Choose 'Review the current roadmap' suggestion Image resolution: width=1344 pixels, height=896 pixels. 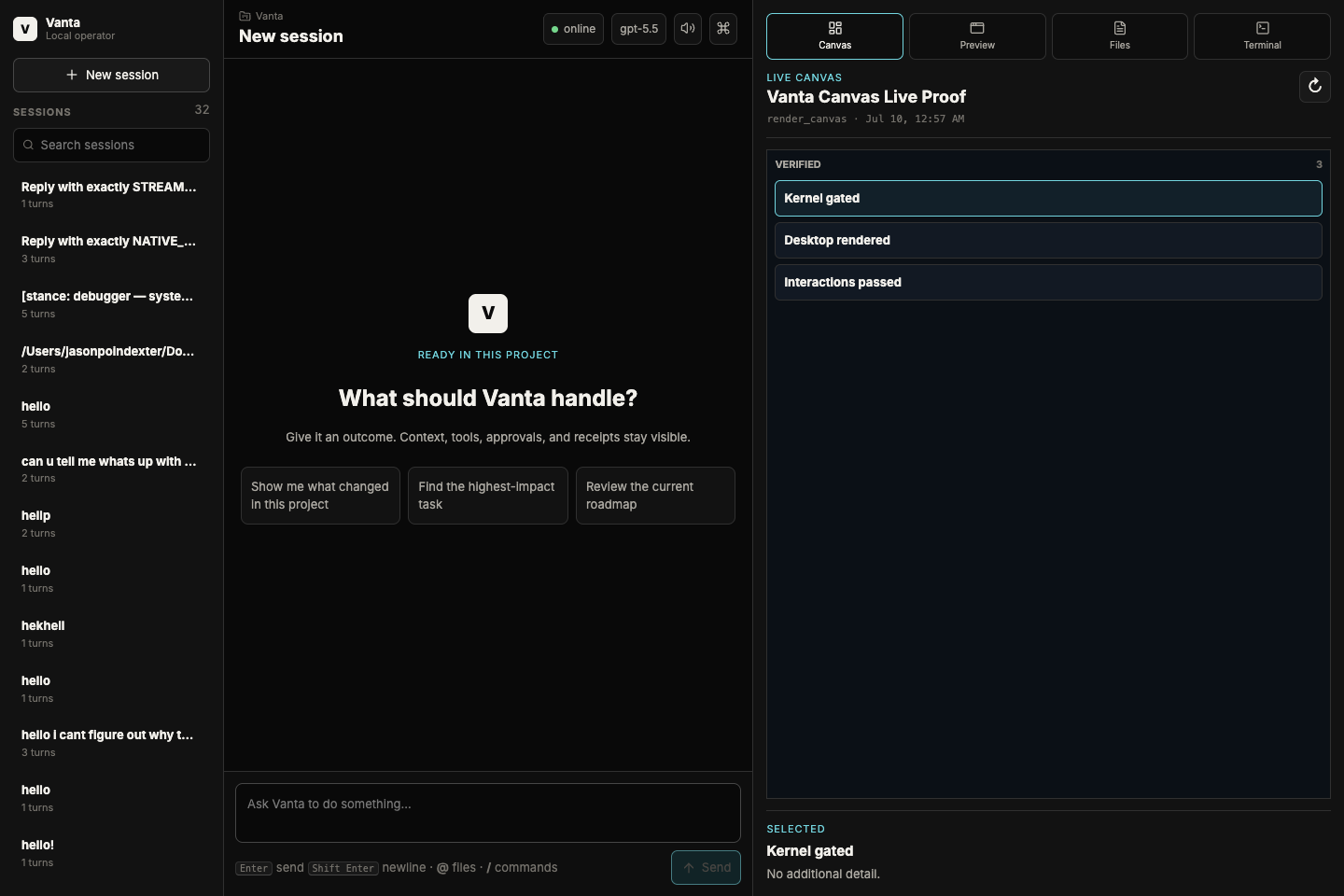point(655,496)
